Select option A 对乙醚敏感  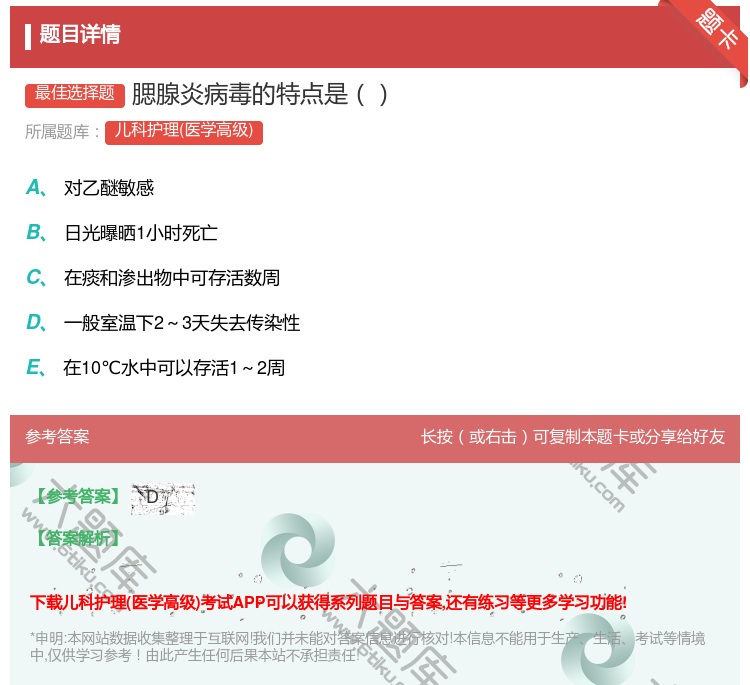109,188
